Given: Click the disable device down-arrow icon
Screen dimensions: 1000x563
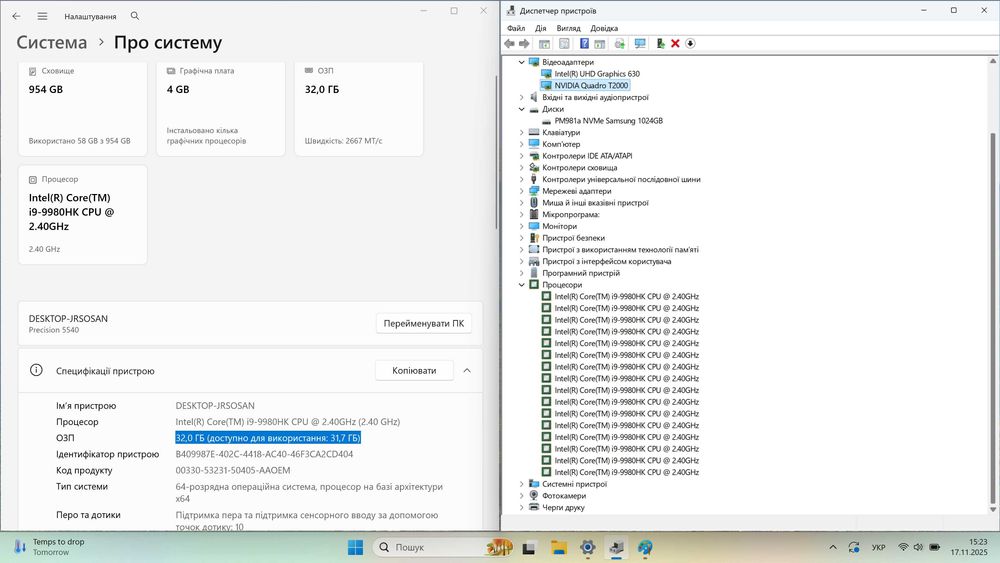Looking at the screenshot, I should click(x=690, y=43).
